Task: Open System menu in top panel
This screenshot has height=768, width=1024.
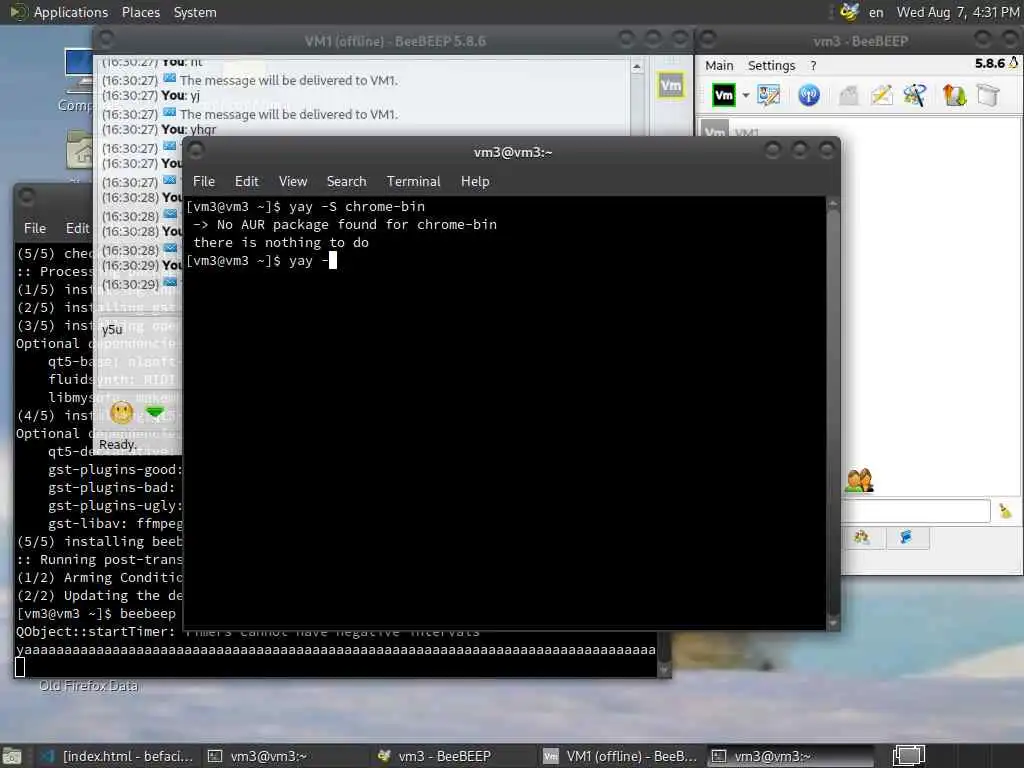Action: tap(195, 12)
